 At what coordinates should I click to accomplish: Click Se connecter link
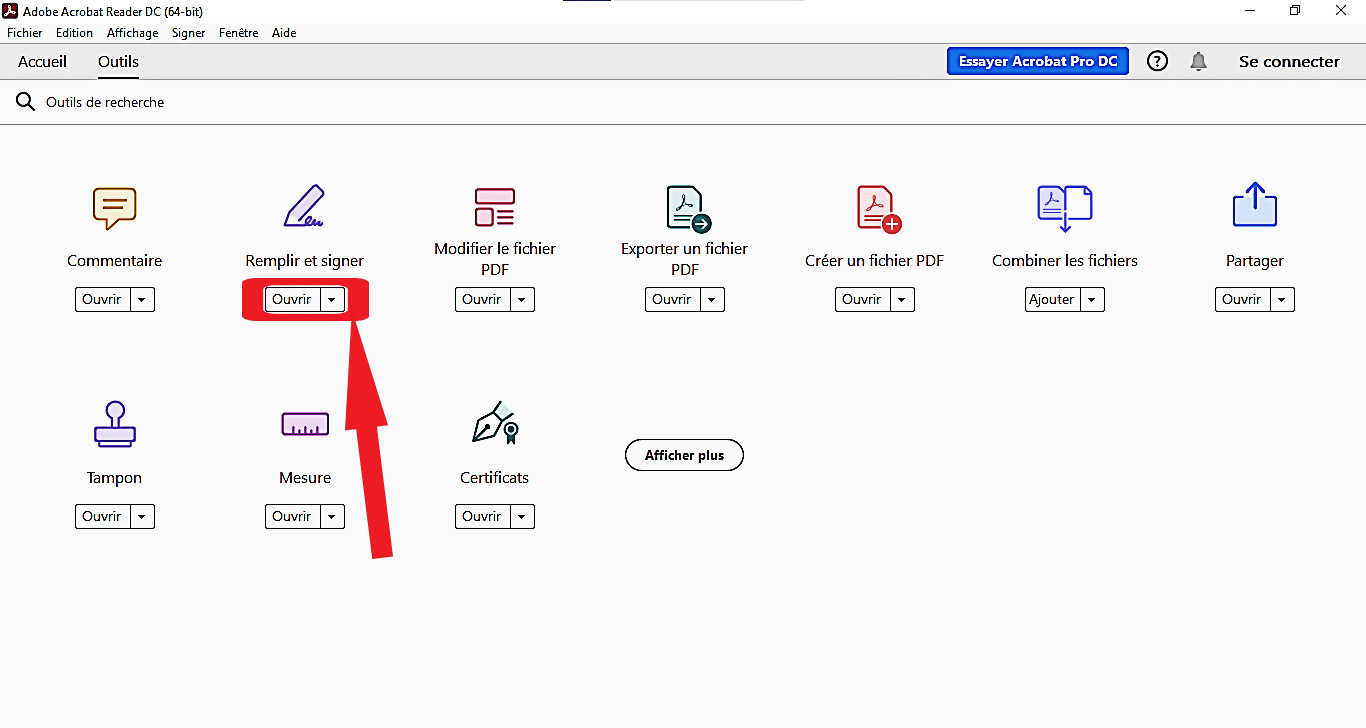(1289, 61)
